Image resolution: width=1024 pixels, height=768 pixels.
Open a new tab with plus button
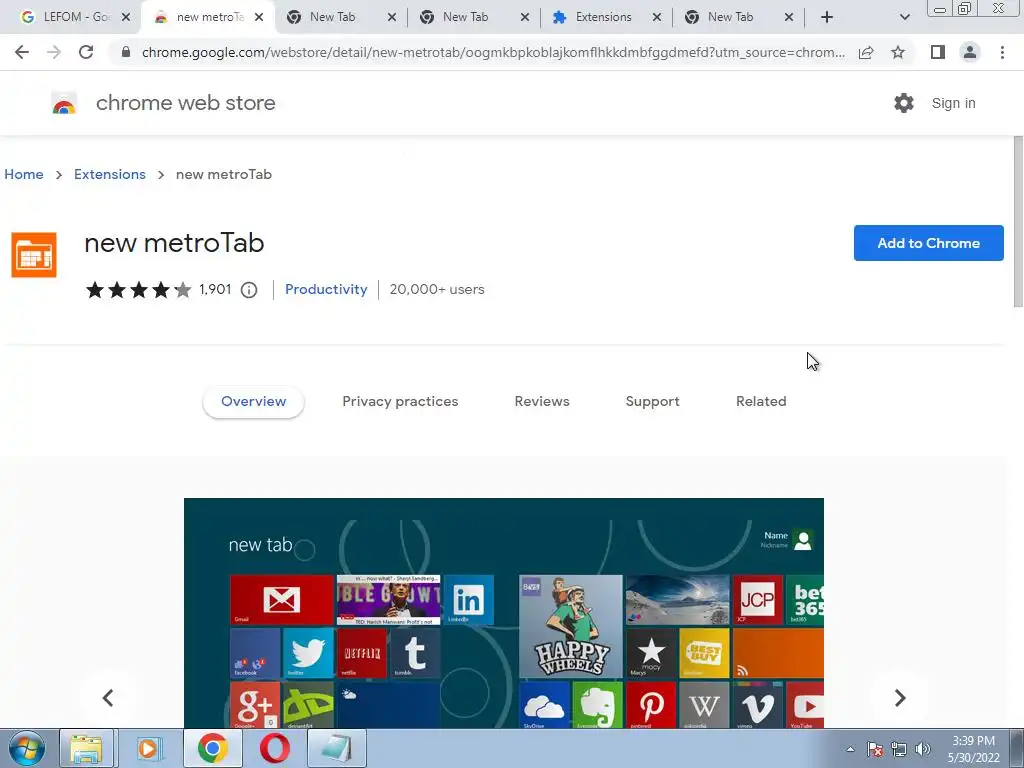tap(827, 17)
